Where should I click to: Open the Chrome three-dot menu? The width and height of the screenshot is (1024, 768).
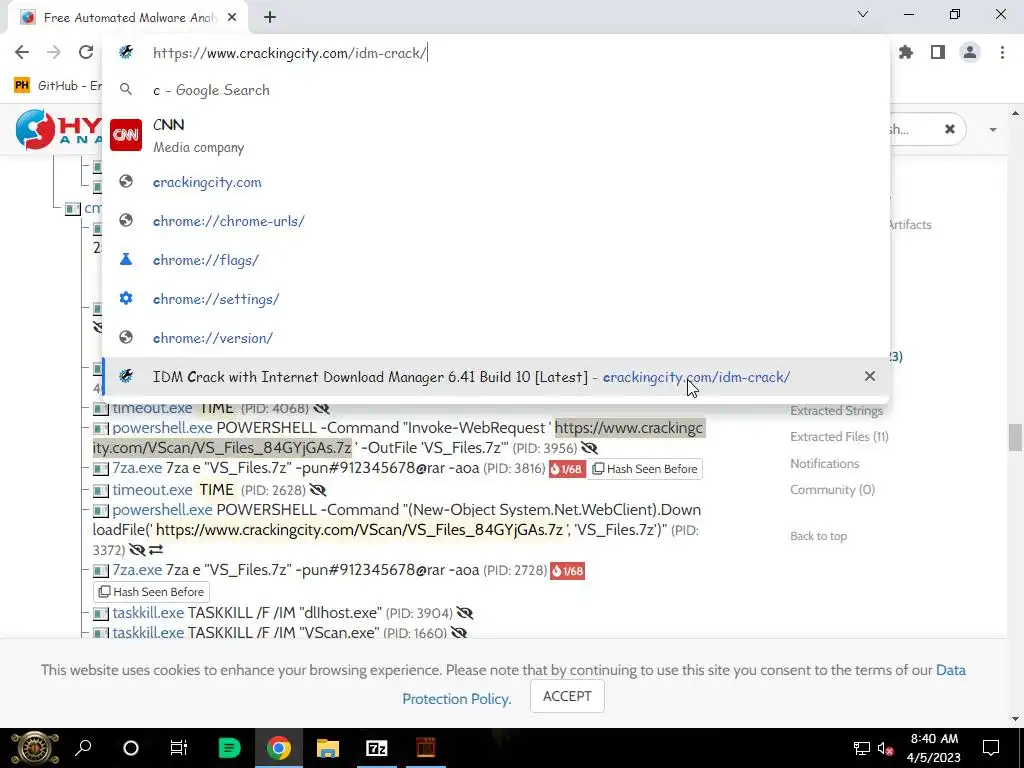pos(1002,52)
